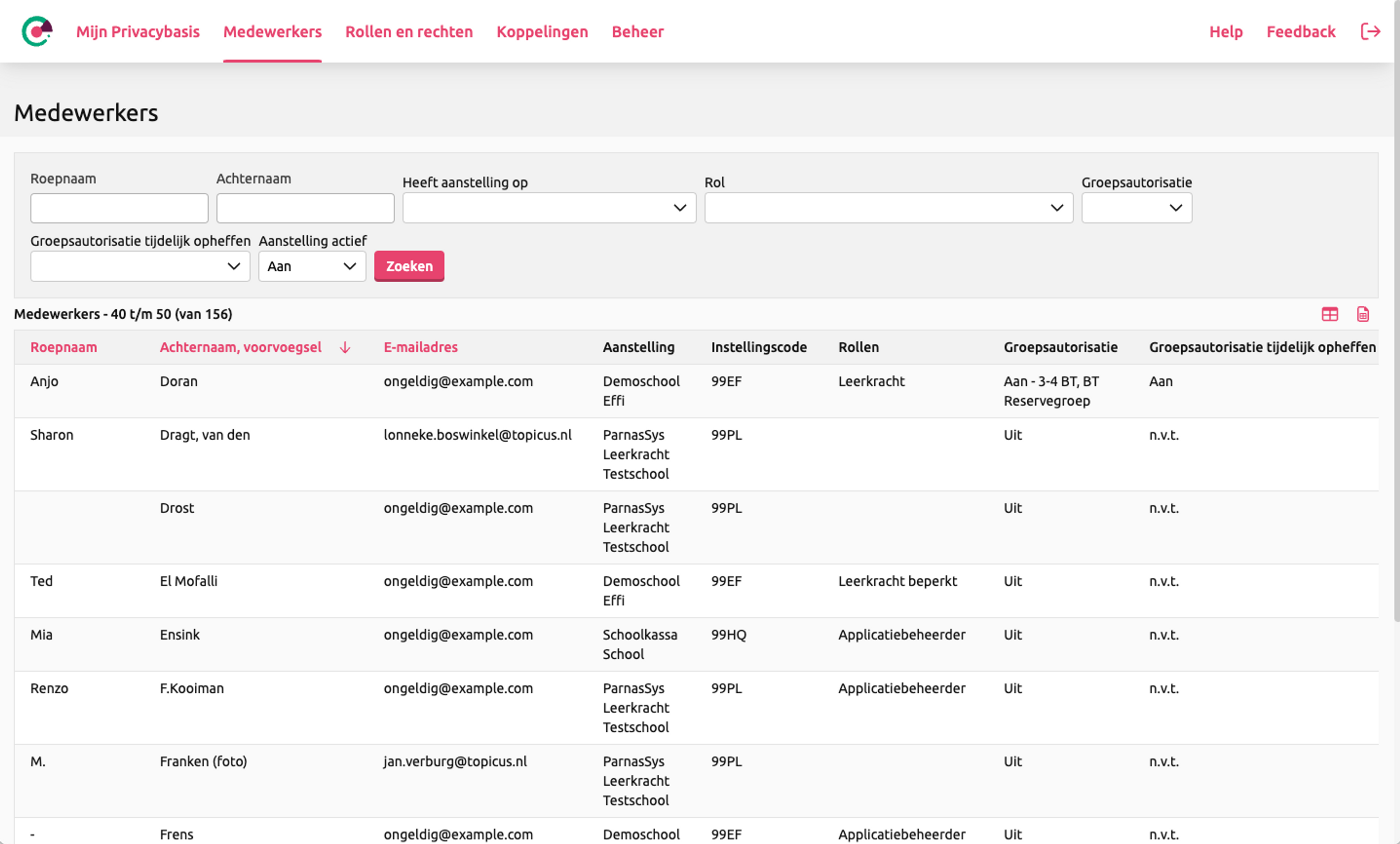Open the Help link
1400x844 pixels.
coord(1226,32)
